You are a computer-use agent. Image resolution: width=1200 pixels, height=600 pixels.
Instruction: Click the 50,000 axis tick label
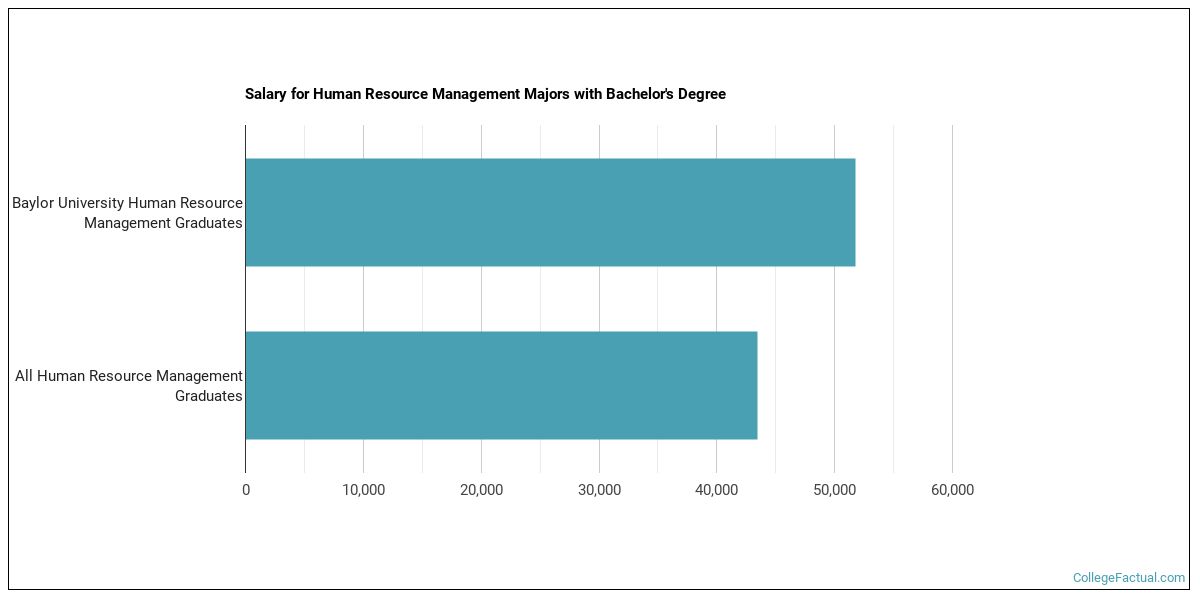pyautogui.click(x=834, y=489)
